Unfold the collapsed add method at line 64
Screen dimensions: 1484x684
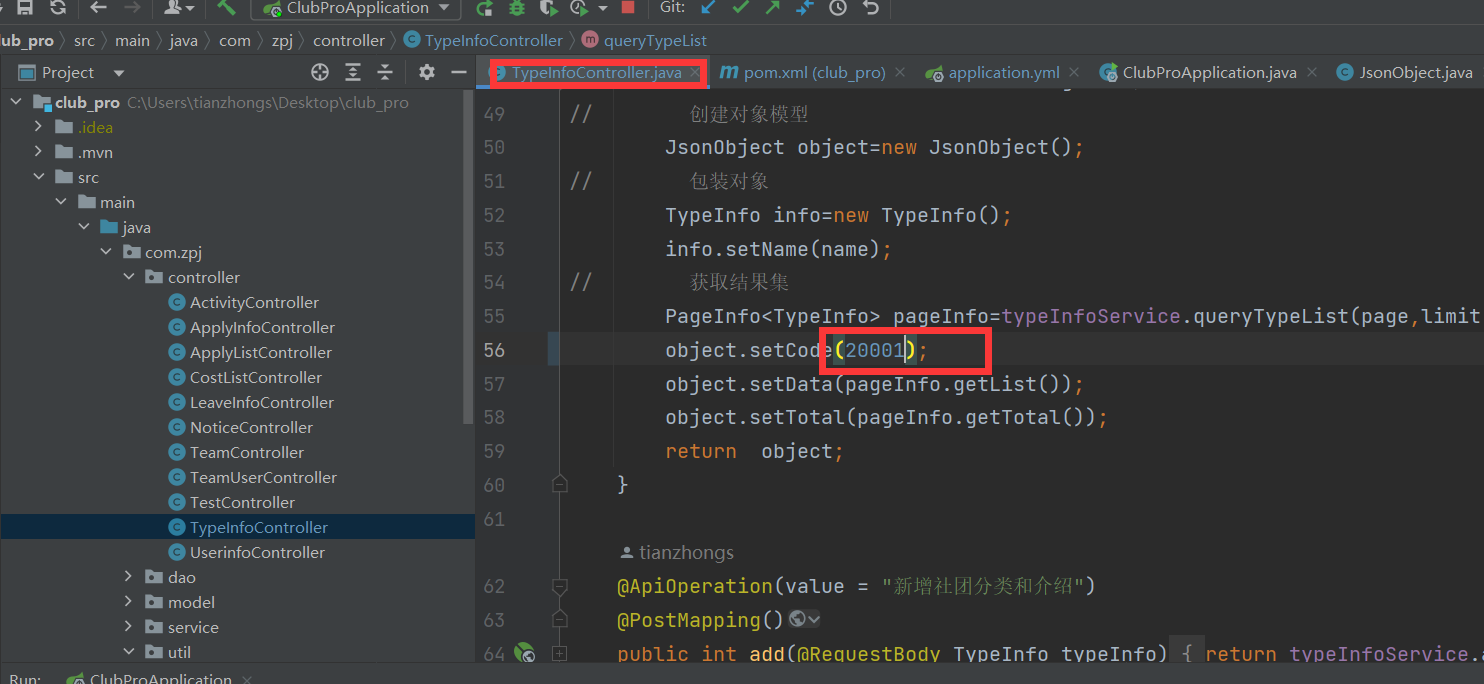559,654
